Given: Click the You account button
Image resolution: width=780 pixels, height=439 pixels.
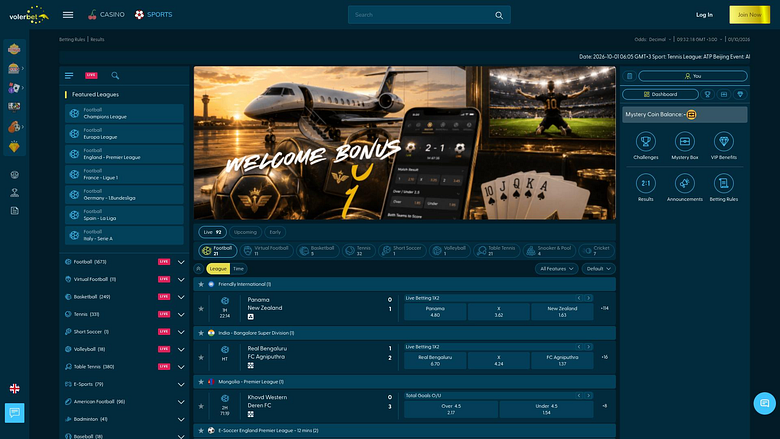Looking at the screenshot, I should coord(692,76).
